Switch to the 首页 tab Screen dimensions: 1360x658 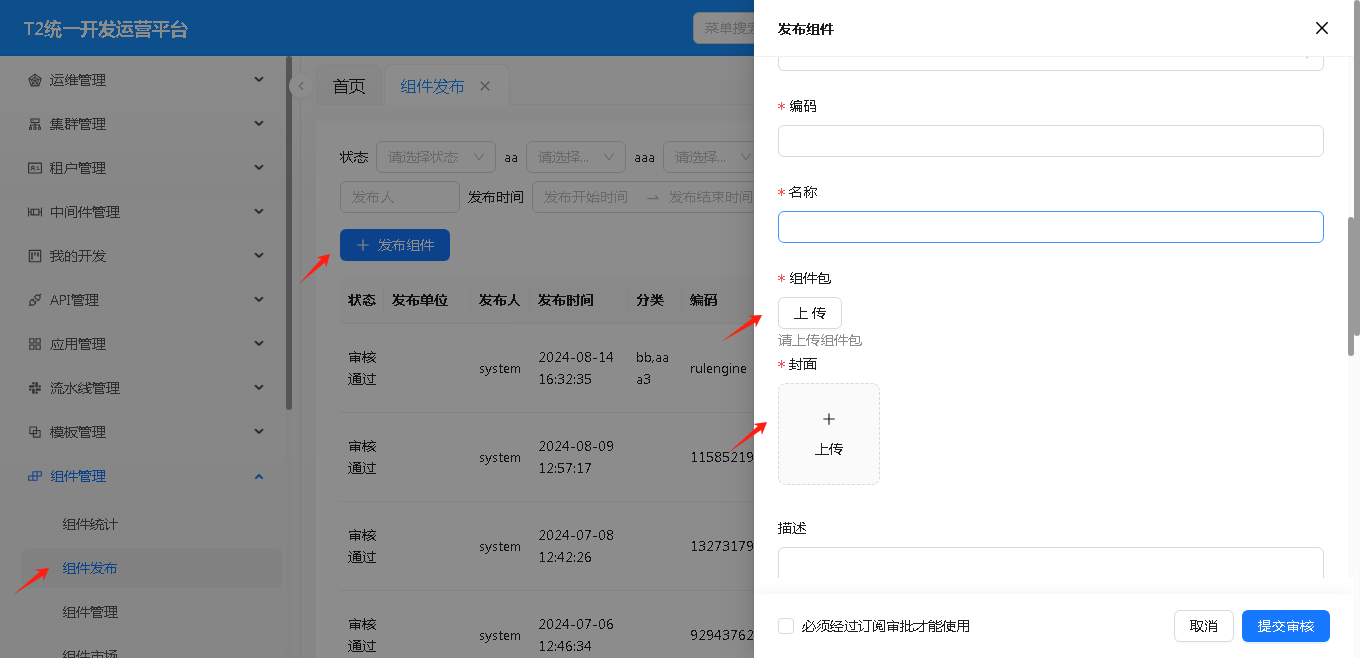pyautogui.click(x=349, y=86)
